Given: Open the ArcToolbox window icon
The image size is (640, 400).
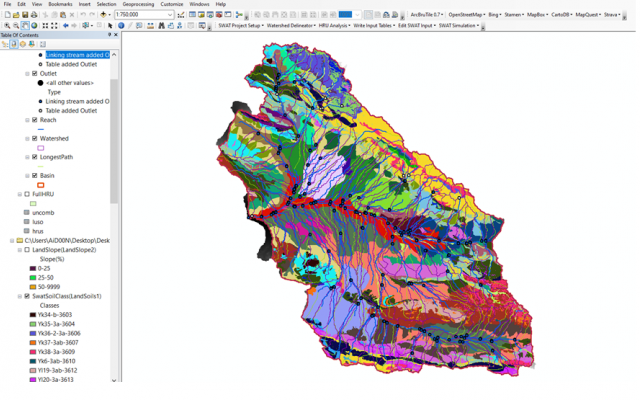Looking at the screenshot, I should point(219,15).
